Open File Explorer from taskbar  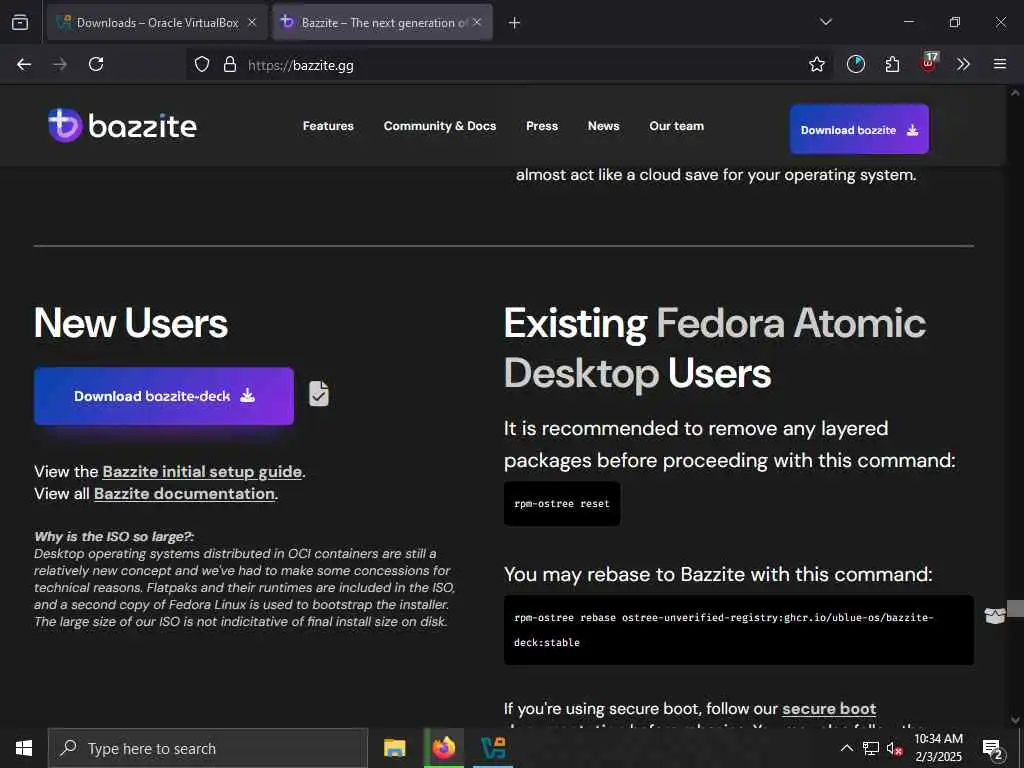[394, 748]
